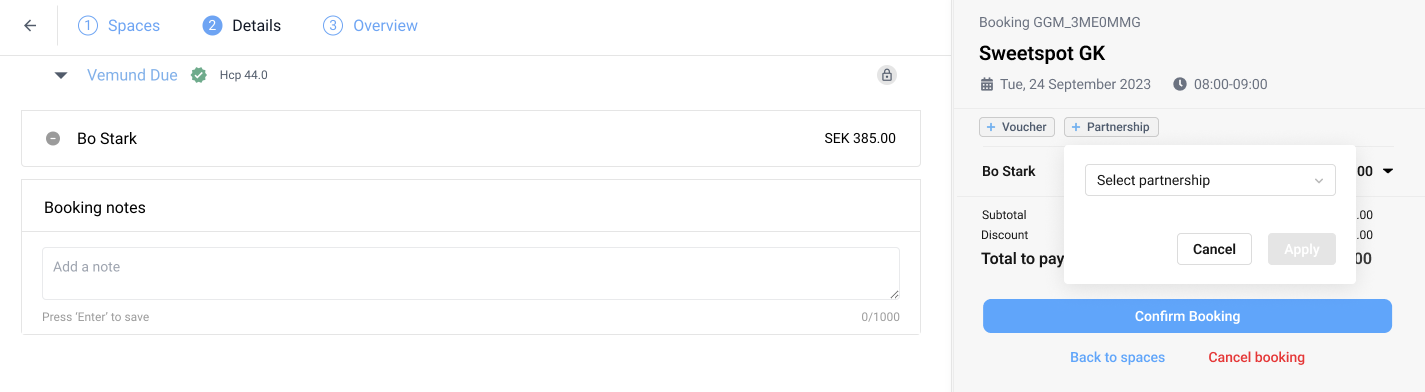
Task: Go to the Overview step
Action: (371, 26)
